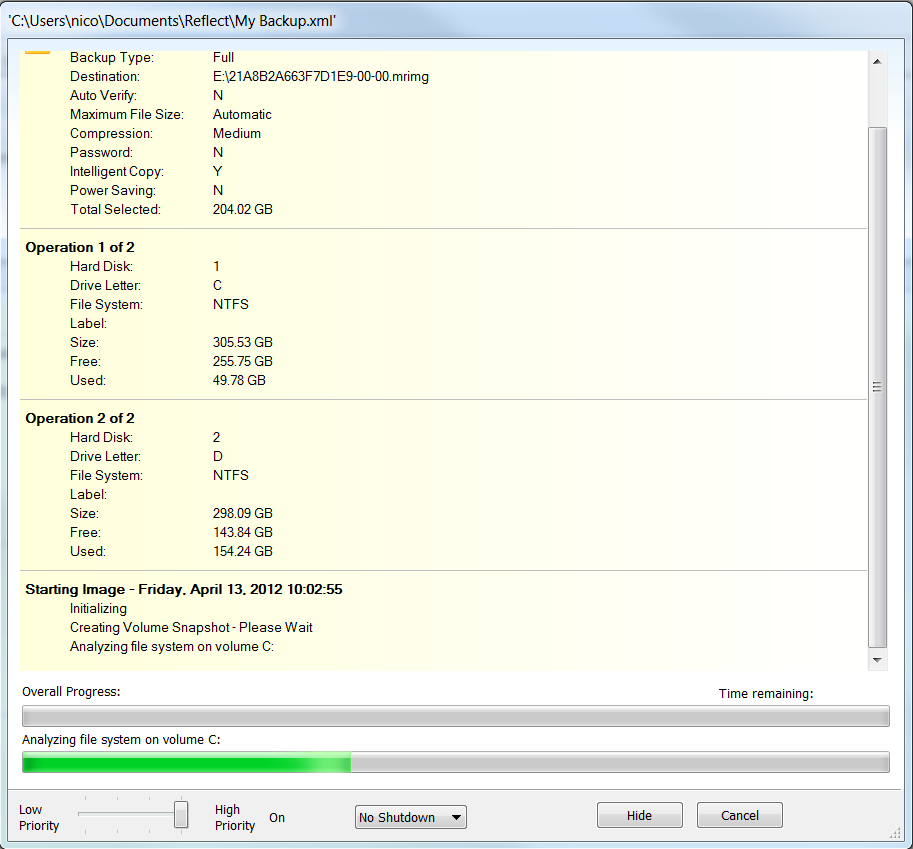913x849 pixels.
Task: Click the Time remaining label
Action: point(766,693)
